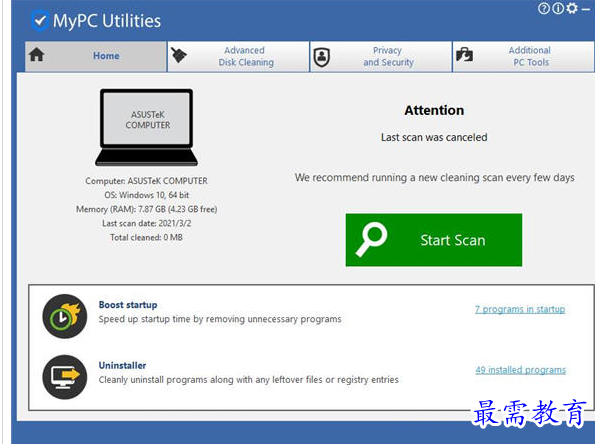Select 'Last scan date: 2021/3/2' text
The width and height of the screenshot is (595, 444).
pos(146,223)
